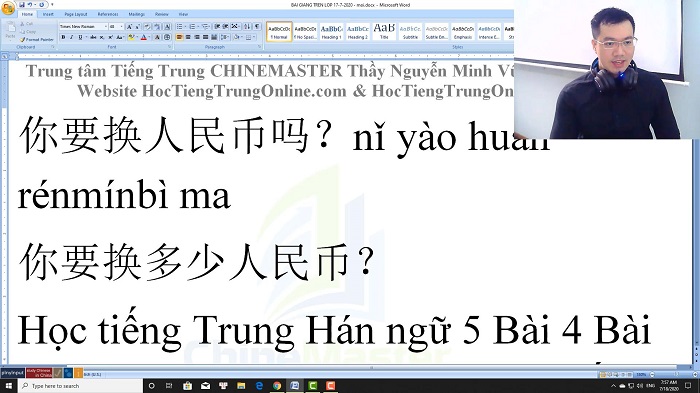
Task: Toggle Italic formatting
Action: coord(71,38)
